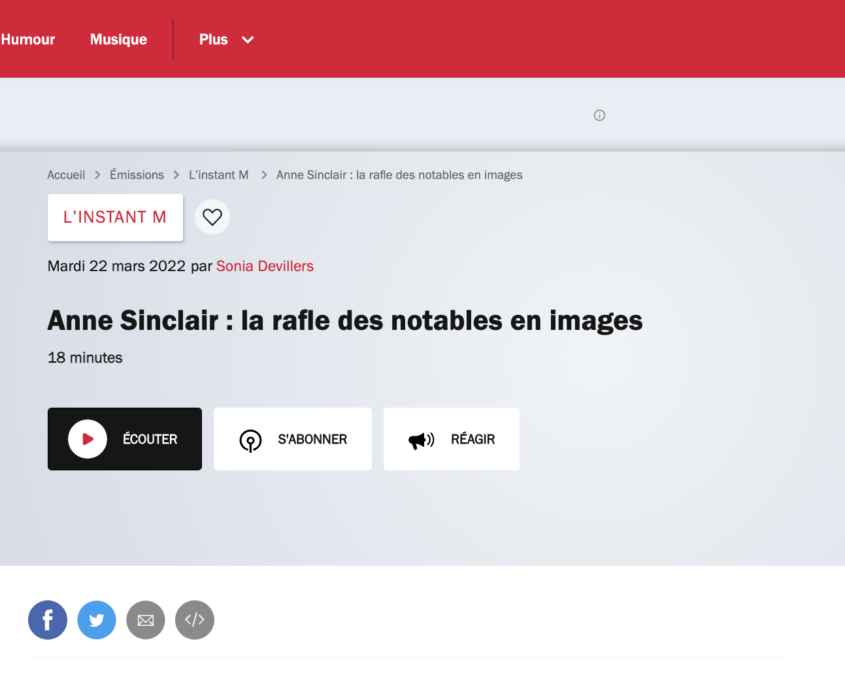Open the Humour menu item
The image size is (845, 684).
coord(27,39)
